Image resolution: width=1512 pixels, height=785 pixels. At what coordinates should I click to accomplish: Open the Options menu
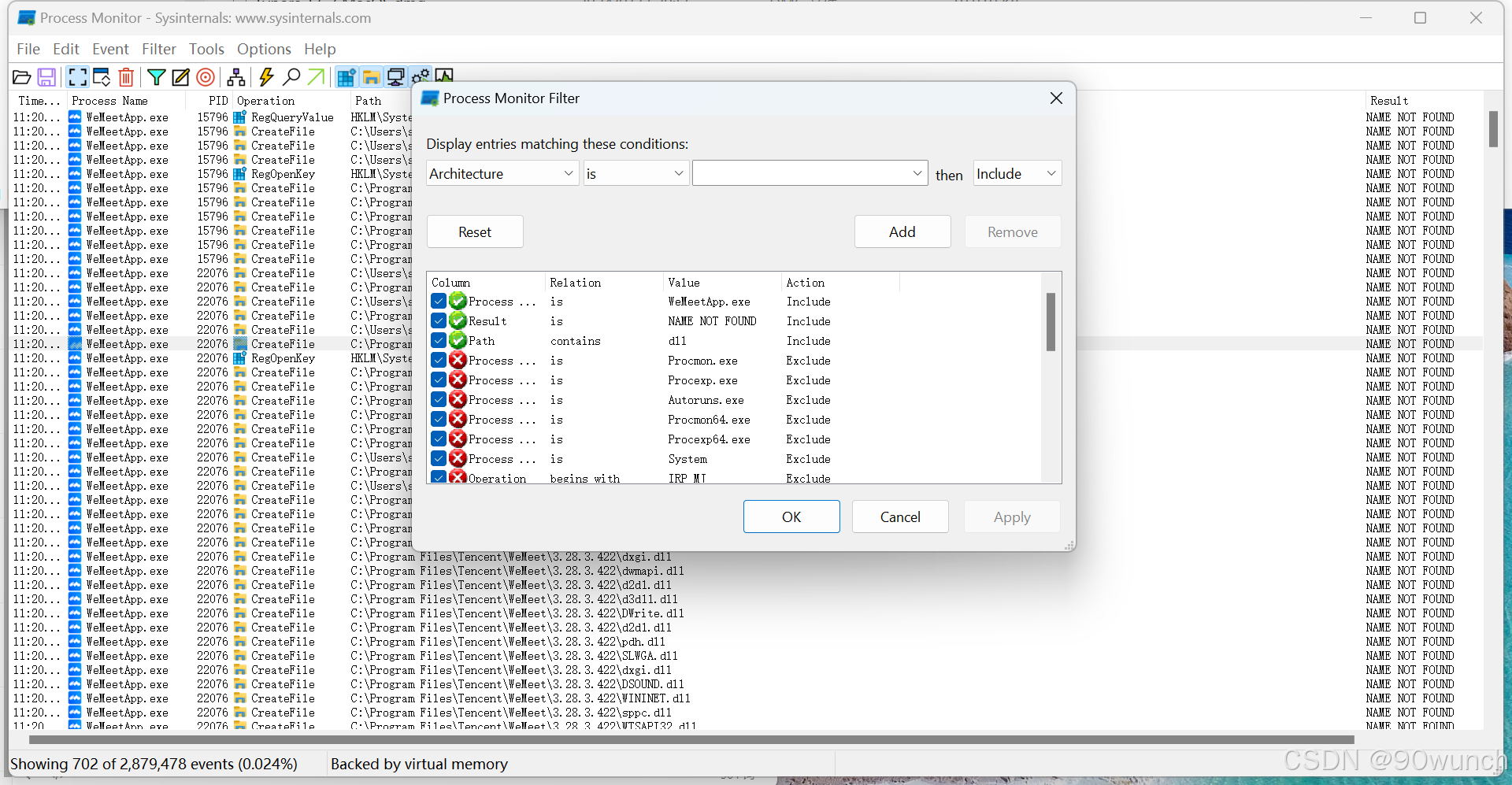click(264, 49)
